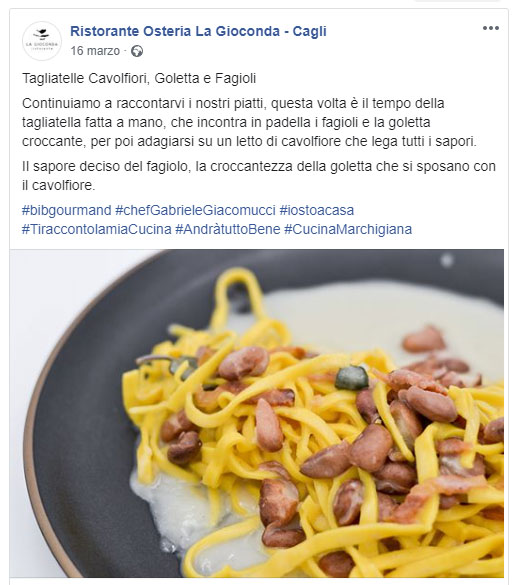Click the #AndràtuttoBene hashtag

(228, 229)
